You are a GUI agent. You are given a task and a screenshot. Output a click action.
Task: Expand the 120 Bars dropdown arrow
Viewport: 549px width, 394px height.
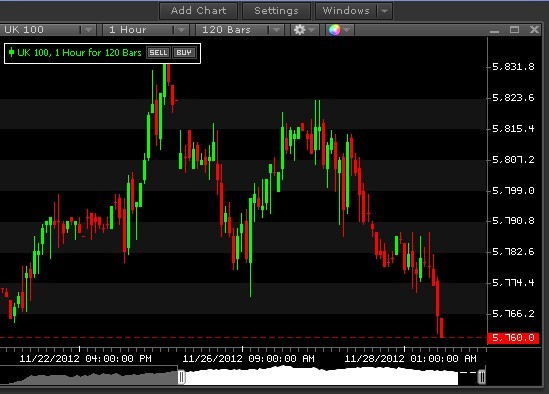(x=276, y=30)
